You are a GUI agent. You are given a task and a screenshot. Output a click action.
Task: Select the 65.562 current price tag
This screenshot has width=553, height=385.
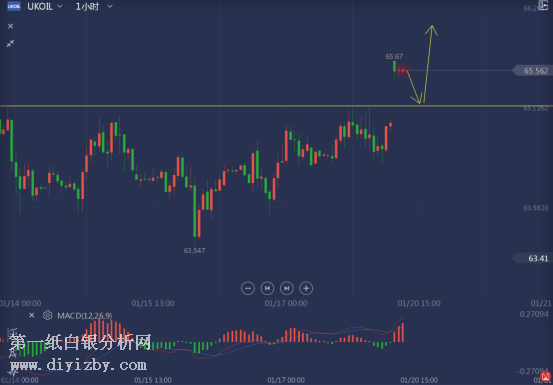(x=533, y=71)
